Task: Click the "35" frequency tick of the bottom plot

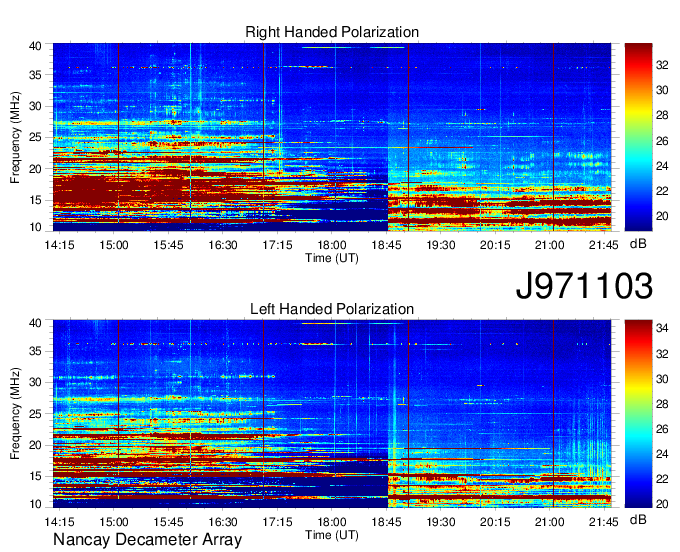Action: [x=36, y=351]
